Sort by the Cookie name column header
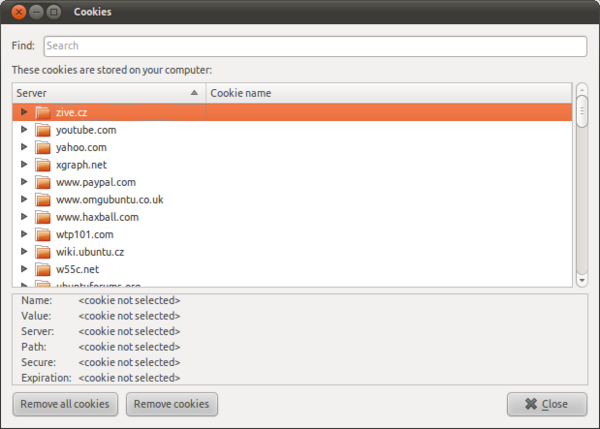The image size is (600, 429). click(x=390, y=93)
